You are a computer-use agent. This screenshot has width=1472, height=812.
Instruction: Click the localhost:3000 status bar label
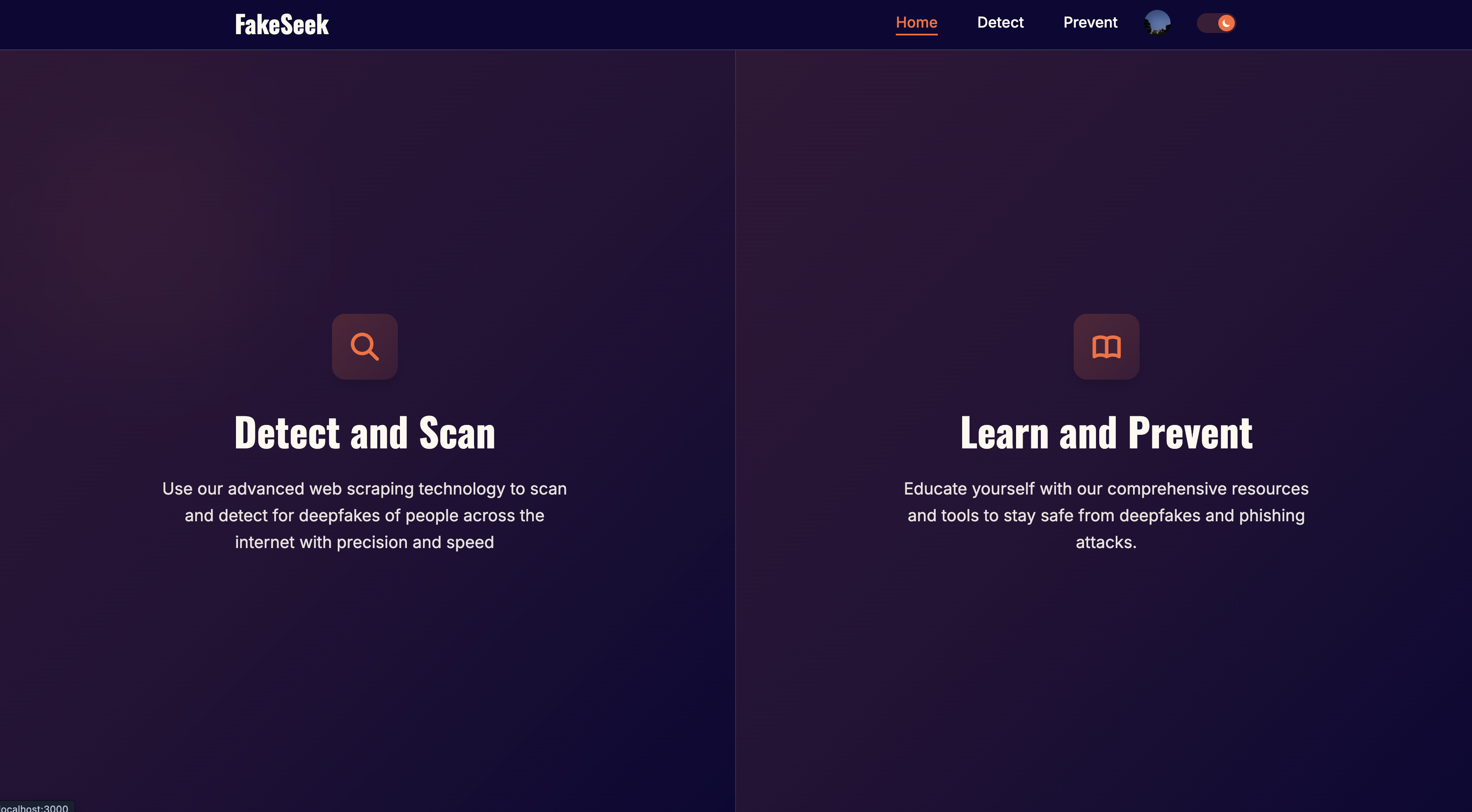click(x=34, y=807)
